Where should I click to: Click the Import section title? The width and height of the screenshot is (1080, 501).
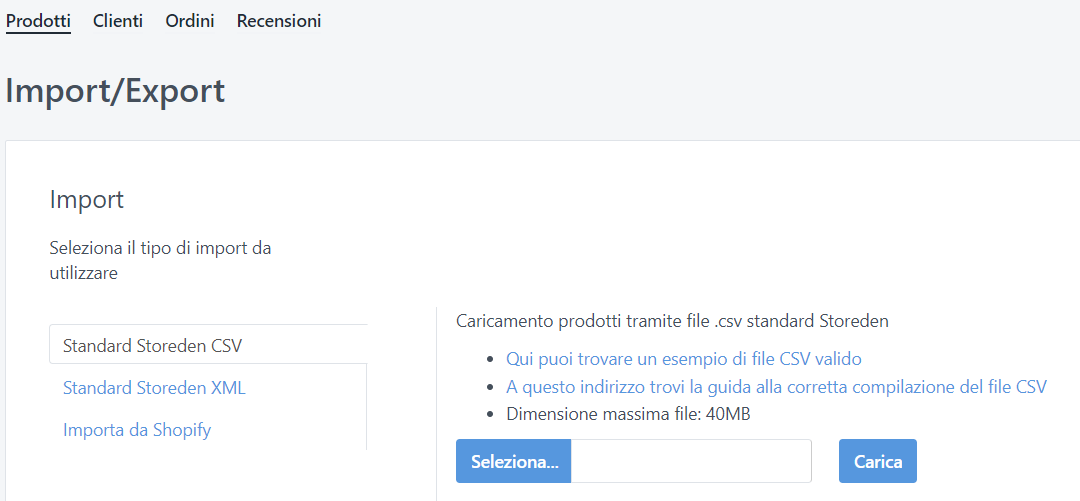tap(87, 199)
